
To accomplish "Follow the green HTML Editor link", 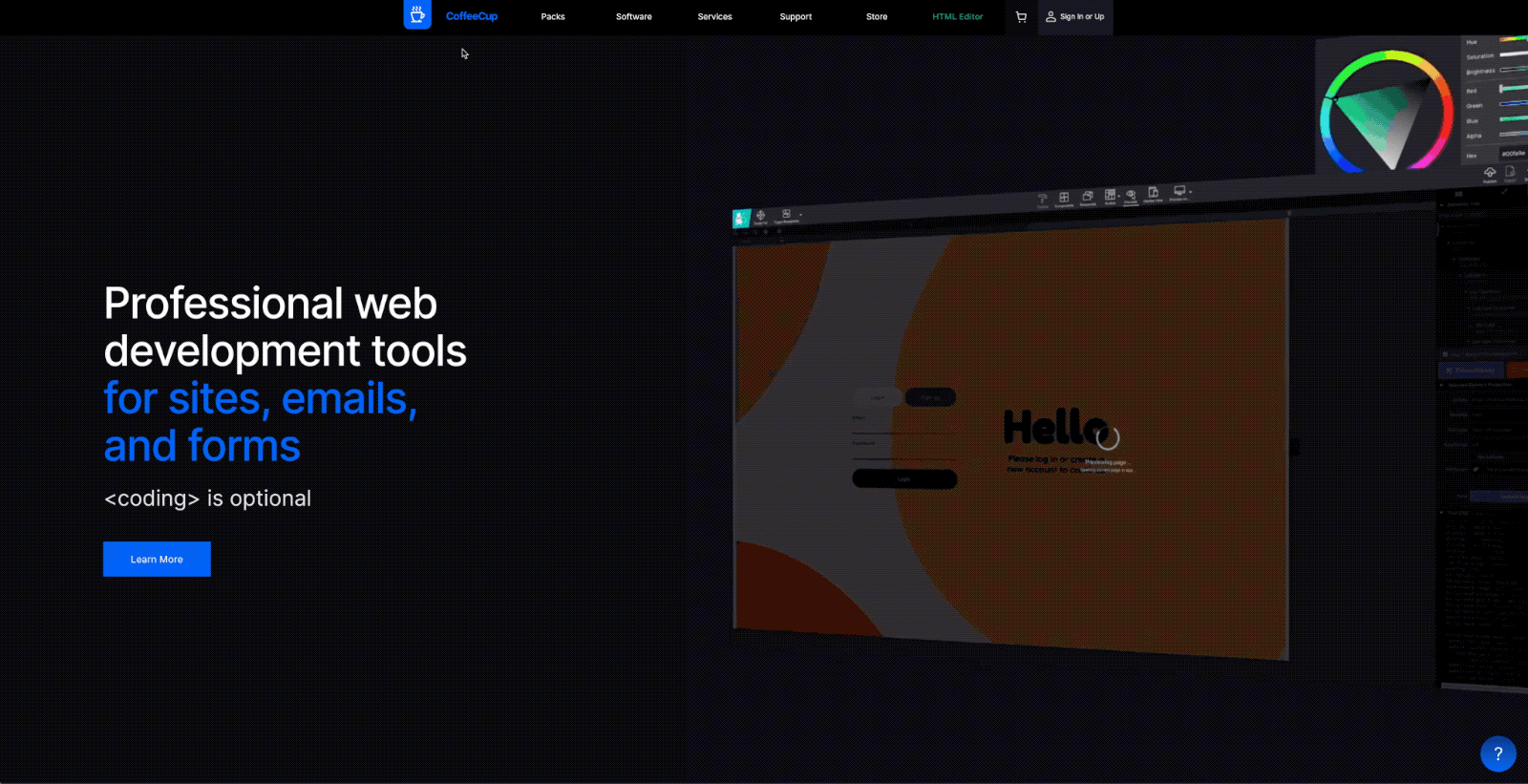I will click(x=957, y=17).
